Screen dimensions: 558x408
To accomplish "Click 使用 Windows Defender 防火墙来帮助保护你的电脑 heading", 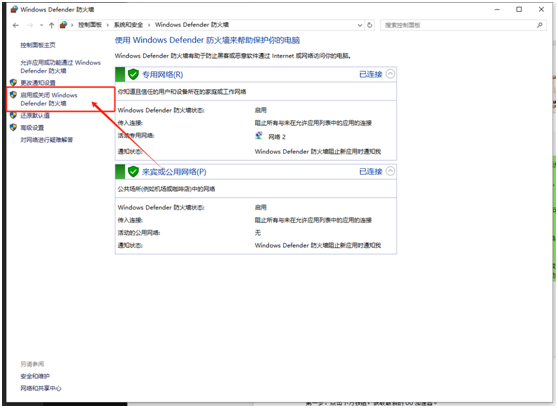I will (207, 40).
